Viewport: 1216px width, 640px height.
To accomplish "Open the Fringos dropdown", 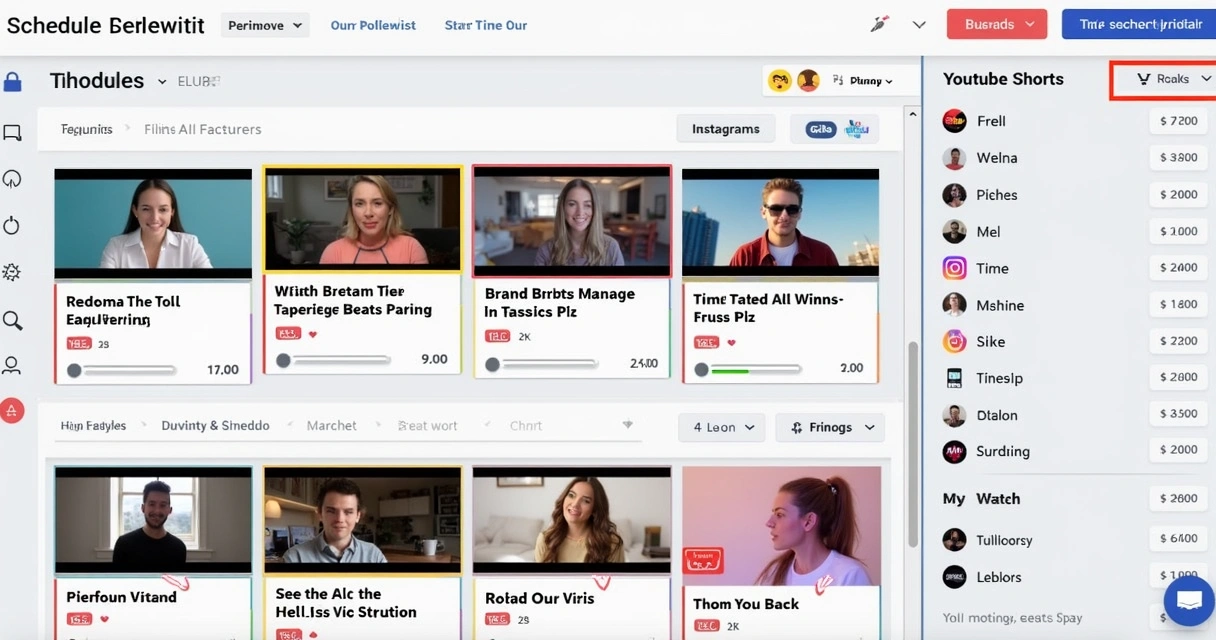I will 831,427.
